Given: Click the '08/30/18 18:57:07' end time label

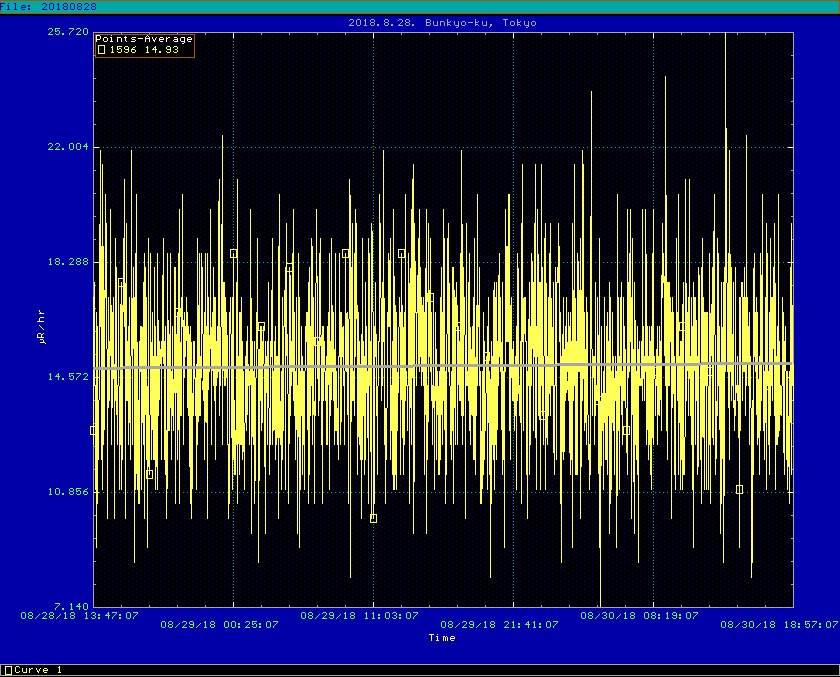Looking at the screenshot, I should pos(779,623).
